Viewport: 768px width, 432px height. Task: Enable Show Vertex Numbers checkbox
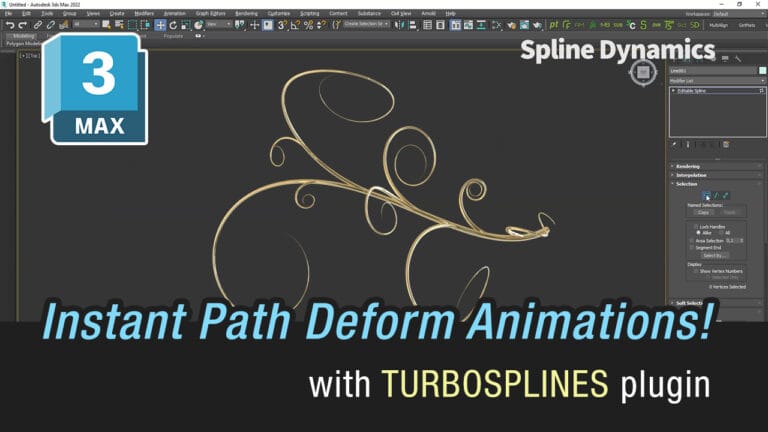[x=696, y=271]
